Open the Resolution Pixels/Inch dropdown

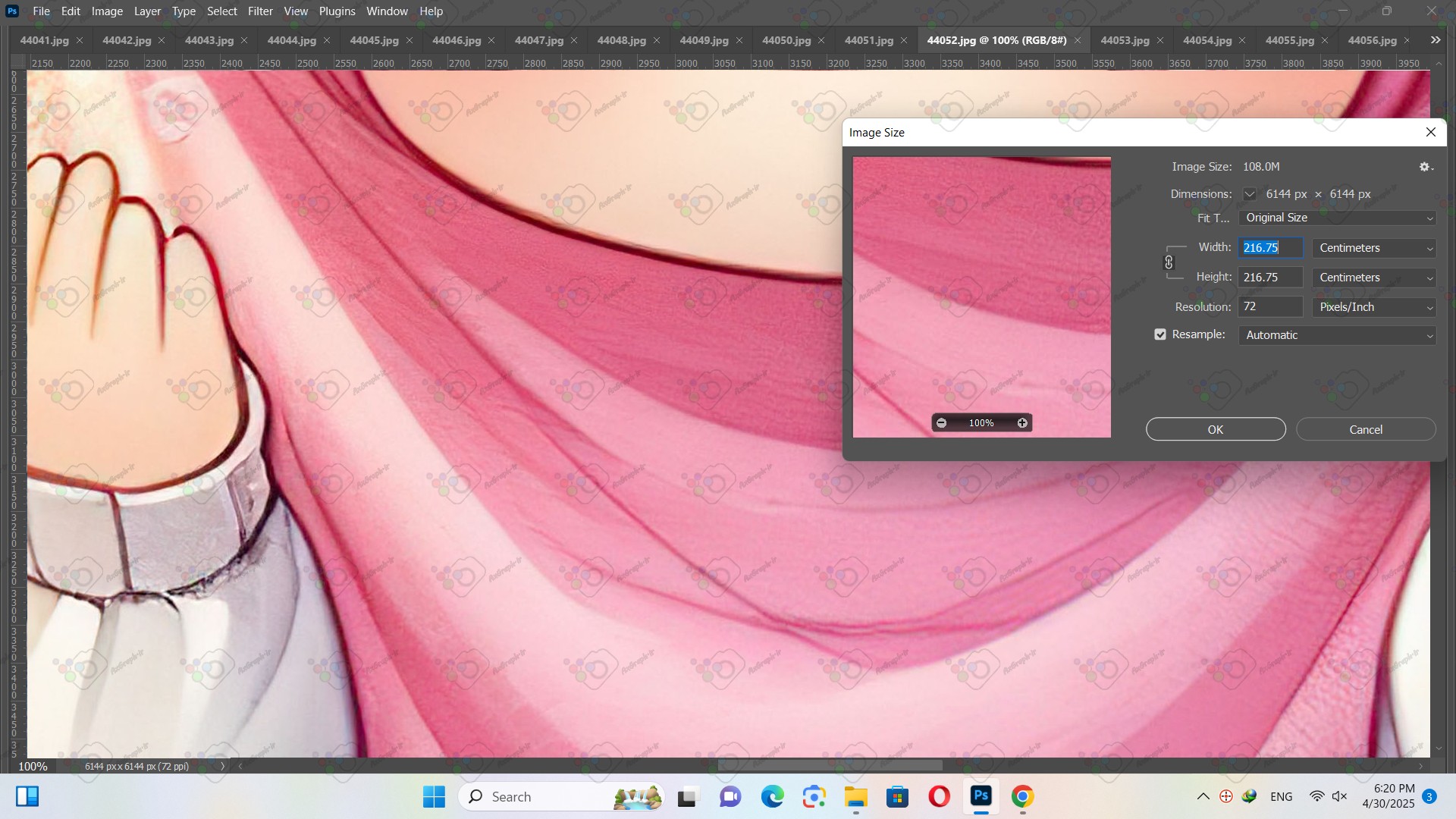pyautogui.click(x=1374, y=307)
